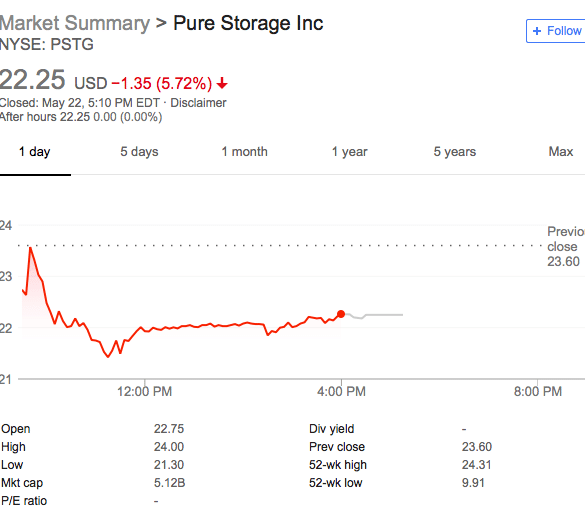Select the 1 day tab
The image size is (585, 511).
35,152
